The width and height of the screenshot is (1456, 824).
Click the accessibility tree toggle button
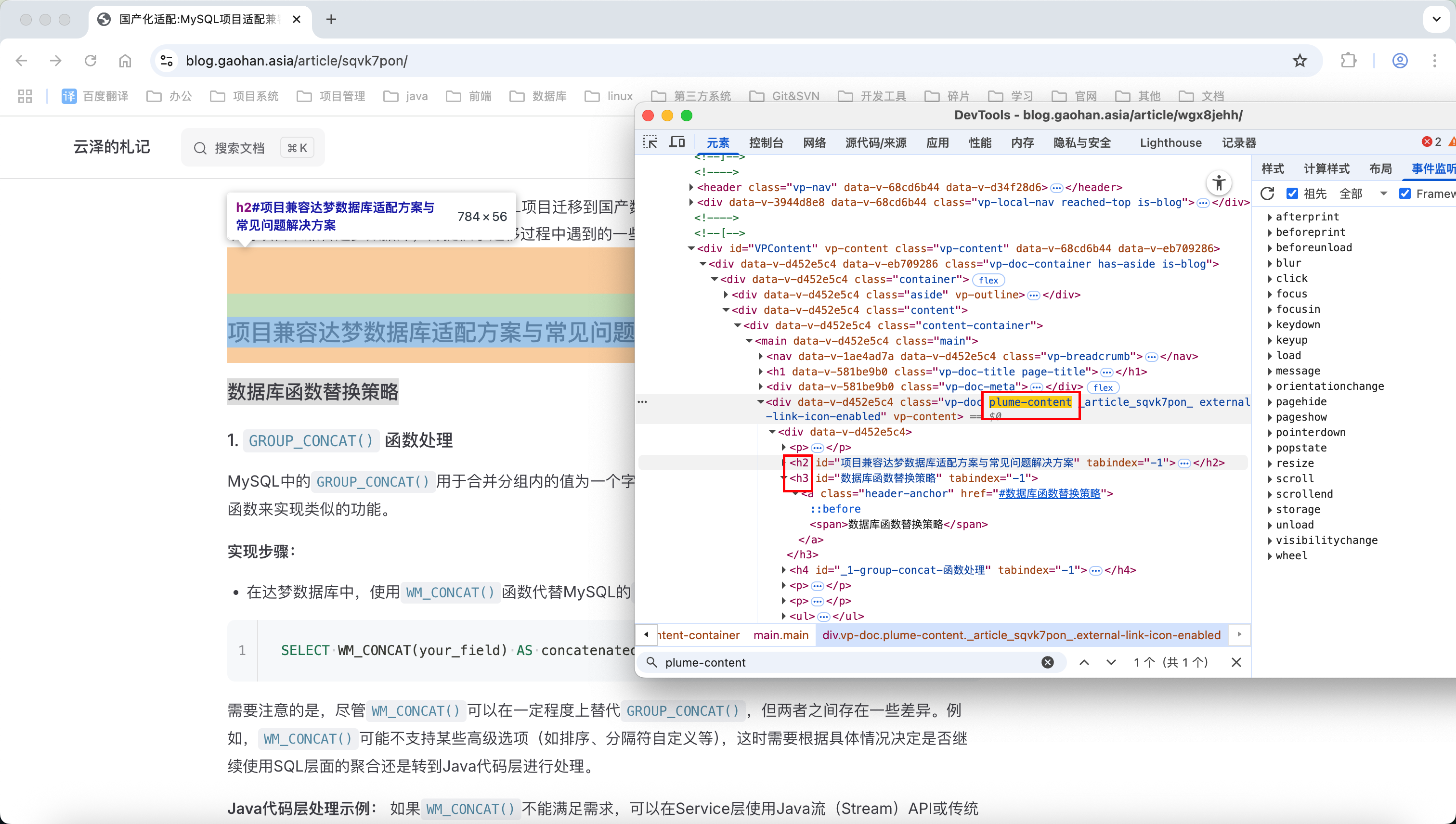[x=1219, y=183]
